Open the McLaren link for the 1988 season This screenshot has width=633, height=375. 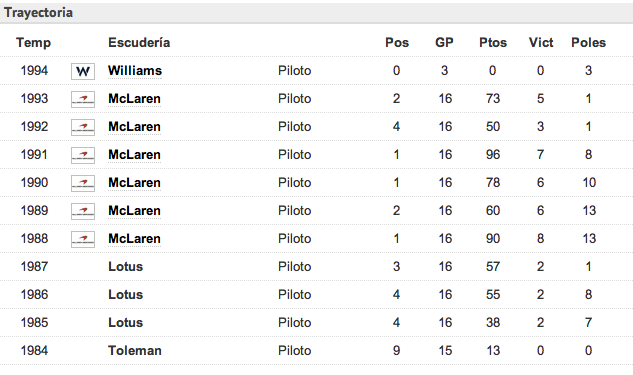134,239
